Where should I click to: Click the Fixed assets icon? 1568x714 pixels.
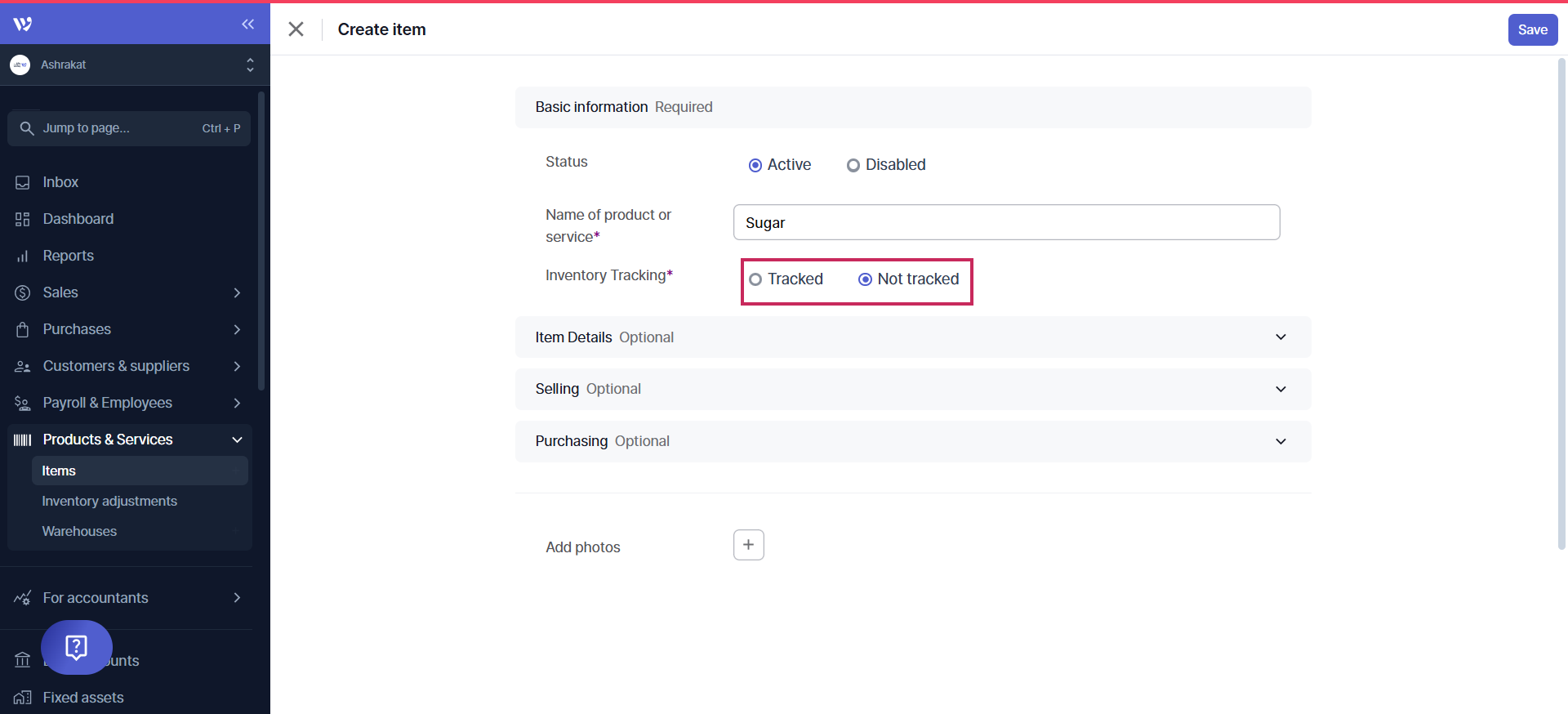tap(23, 698)
